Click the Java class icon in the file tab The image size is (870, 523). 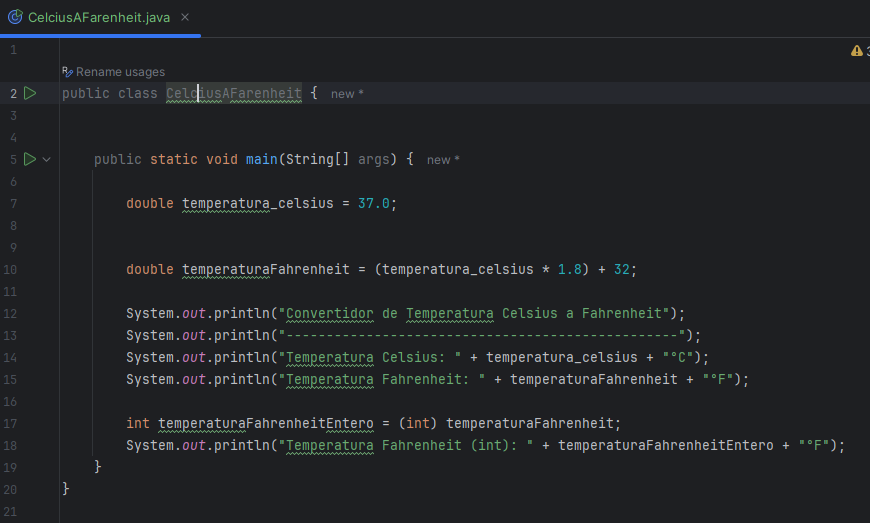point(16,18)
